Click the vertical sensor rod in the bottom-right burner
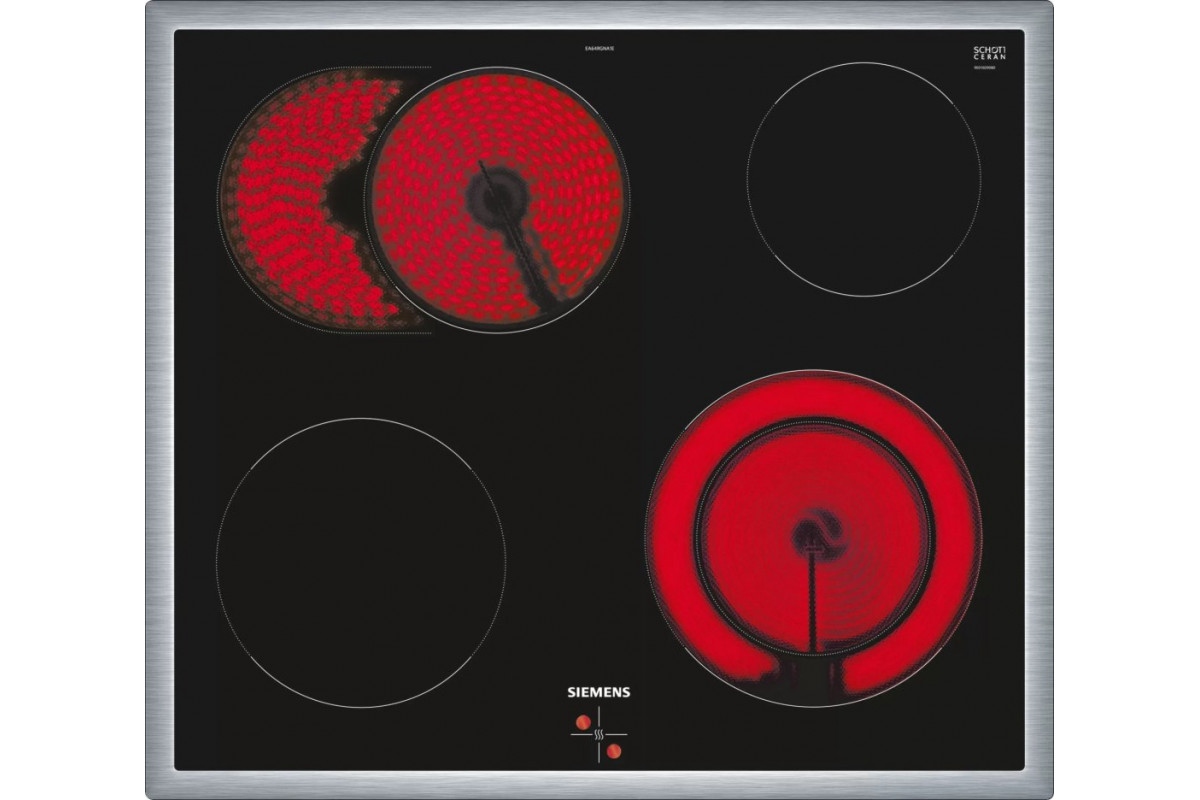The width and height of the screenshot is (1200, 800). click(x=813, y=600)
